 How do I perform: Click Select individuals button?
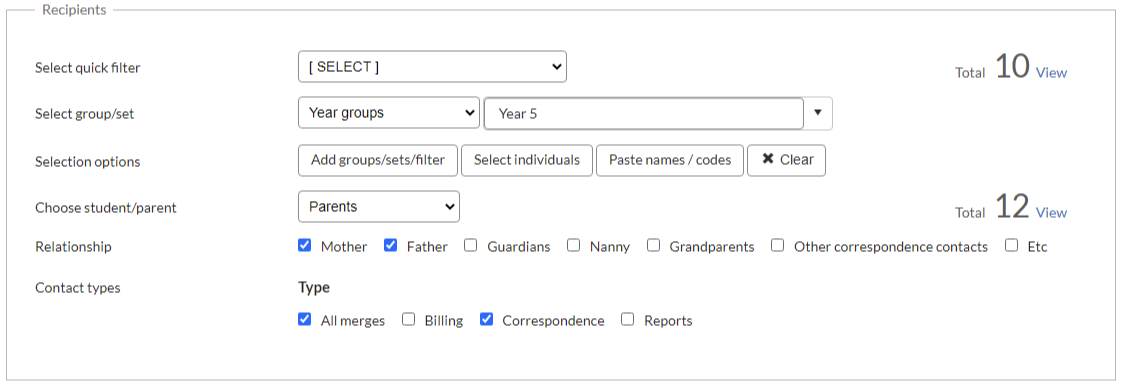[527, 160]
